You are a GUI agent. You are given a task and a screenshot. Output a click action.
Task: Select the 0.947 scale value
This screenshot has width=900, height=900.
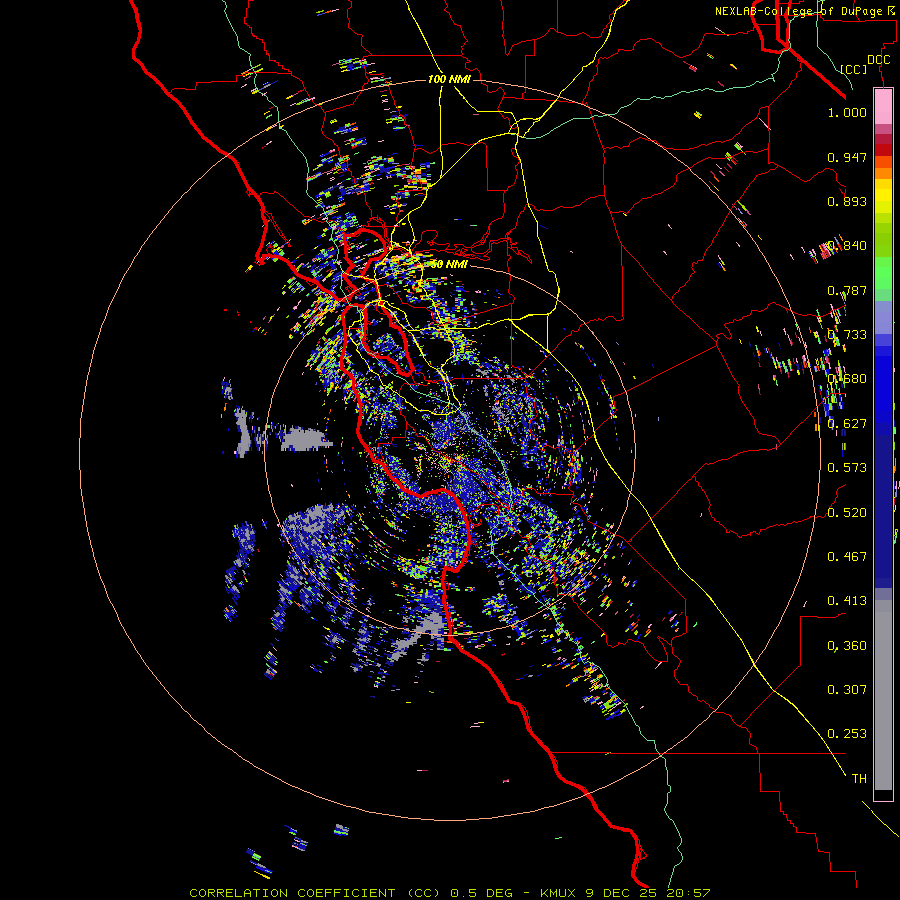coord(847,157)
